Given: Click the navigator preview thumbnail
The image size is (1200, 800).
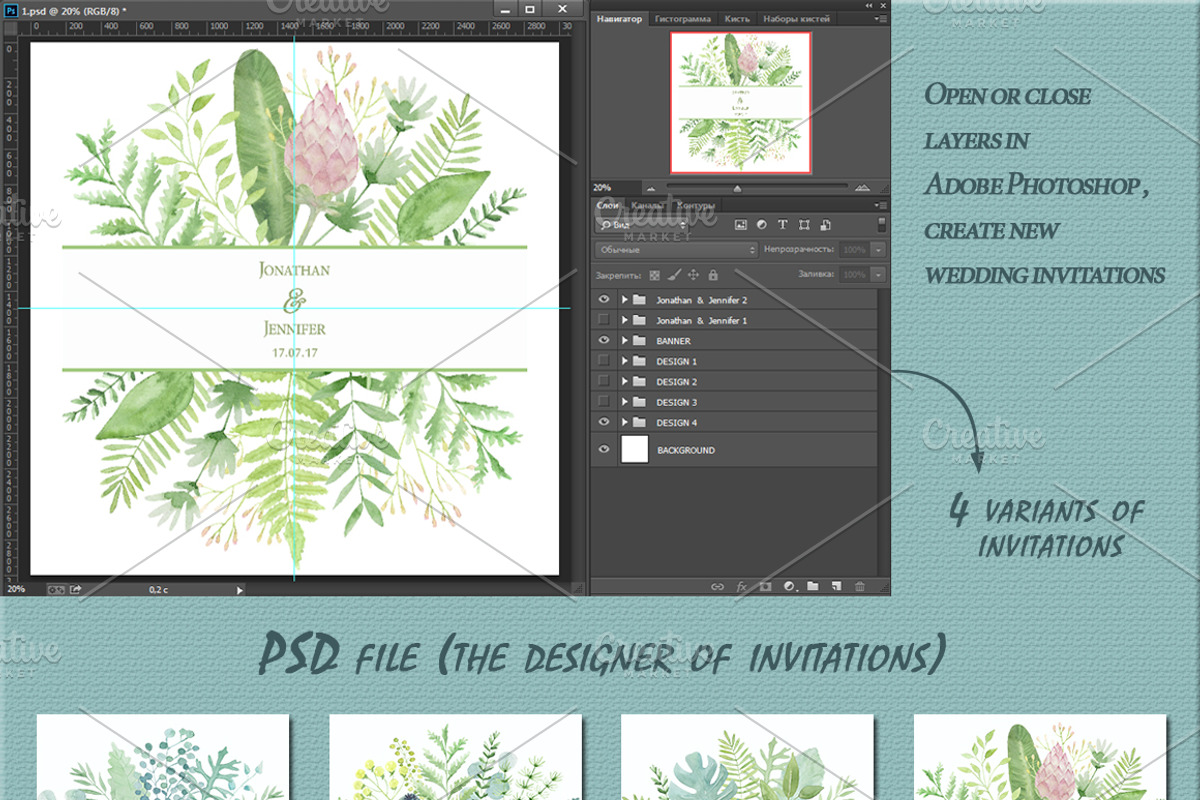Looking at the screenshot, I should (740, 103).
